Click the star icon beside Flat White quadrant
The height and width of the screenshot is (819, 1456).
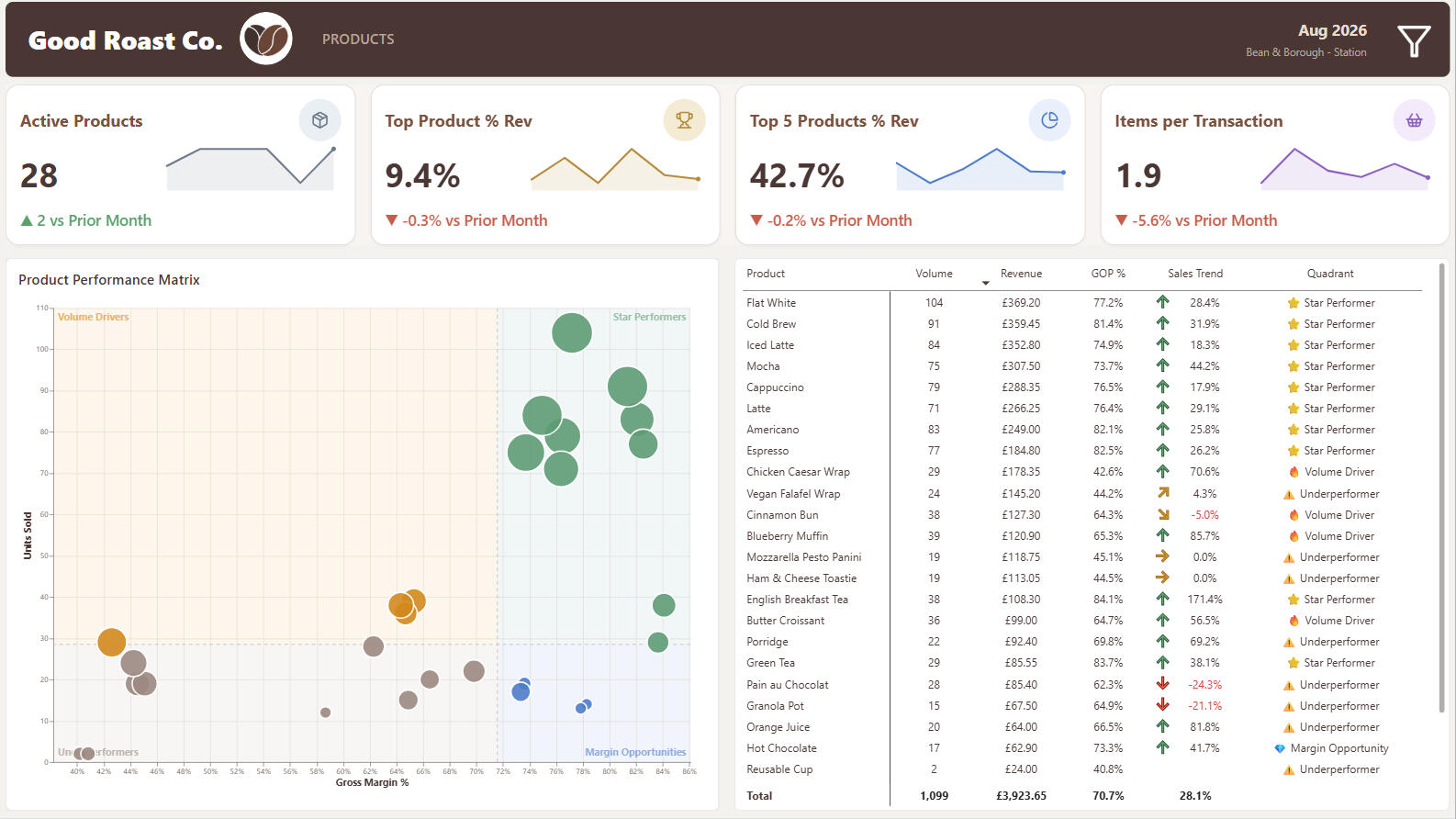[1294, 303]
